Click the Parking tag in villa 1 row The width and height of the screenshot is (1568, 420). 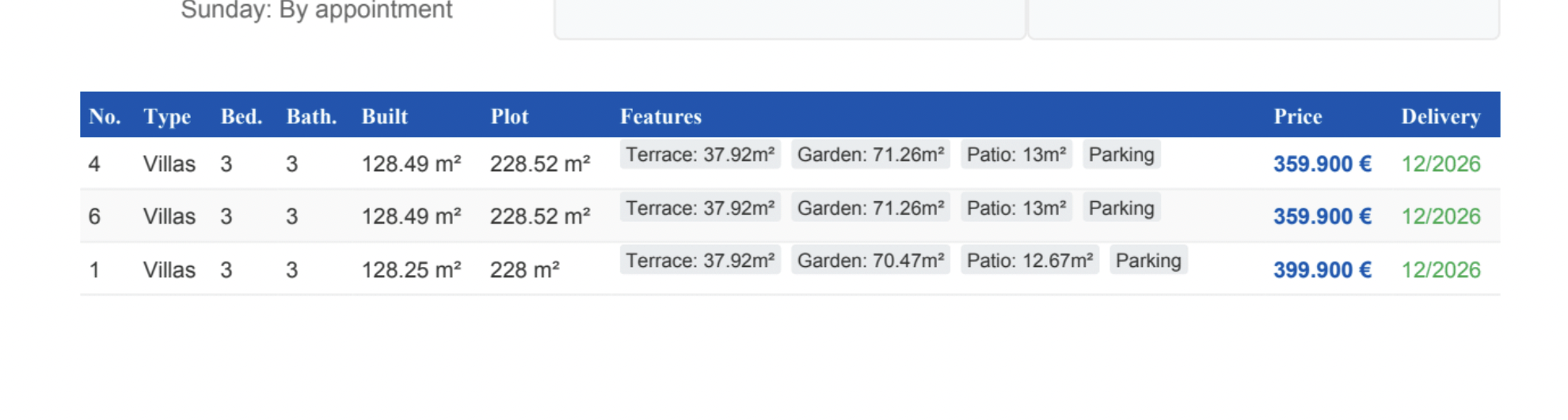[1147, 261]
